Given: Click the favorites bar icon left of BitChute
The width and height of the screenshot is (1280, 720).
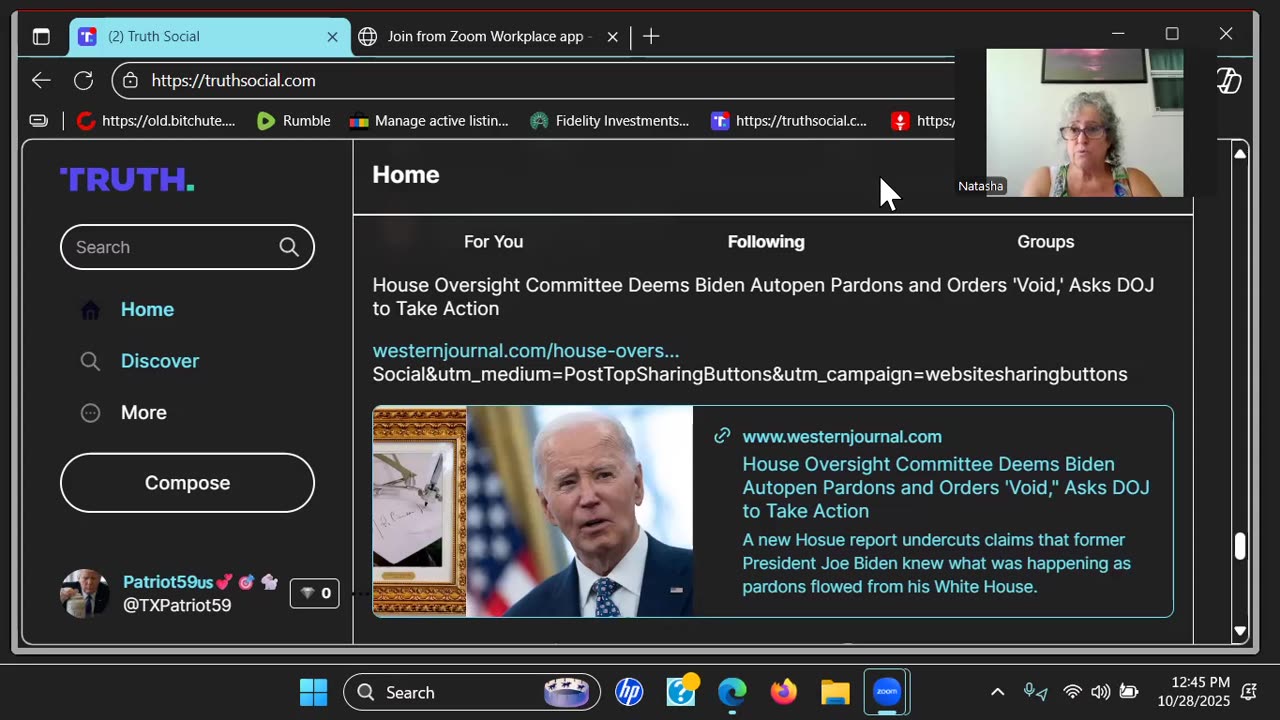Looking at the screenshot, I should [x=38, y=121].
